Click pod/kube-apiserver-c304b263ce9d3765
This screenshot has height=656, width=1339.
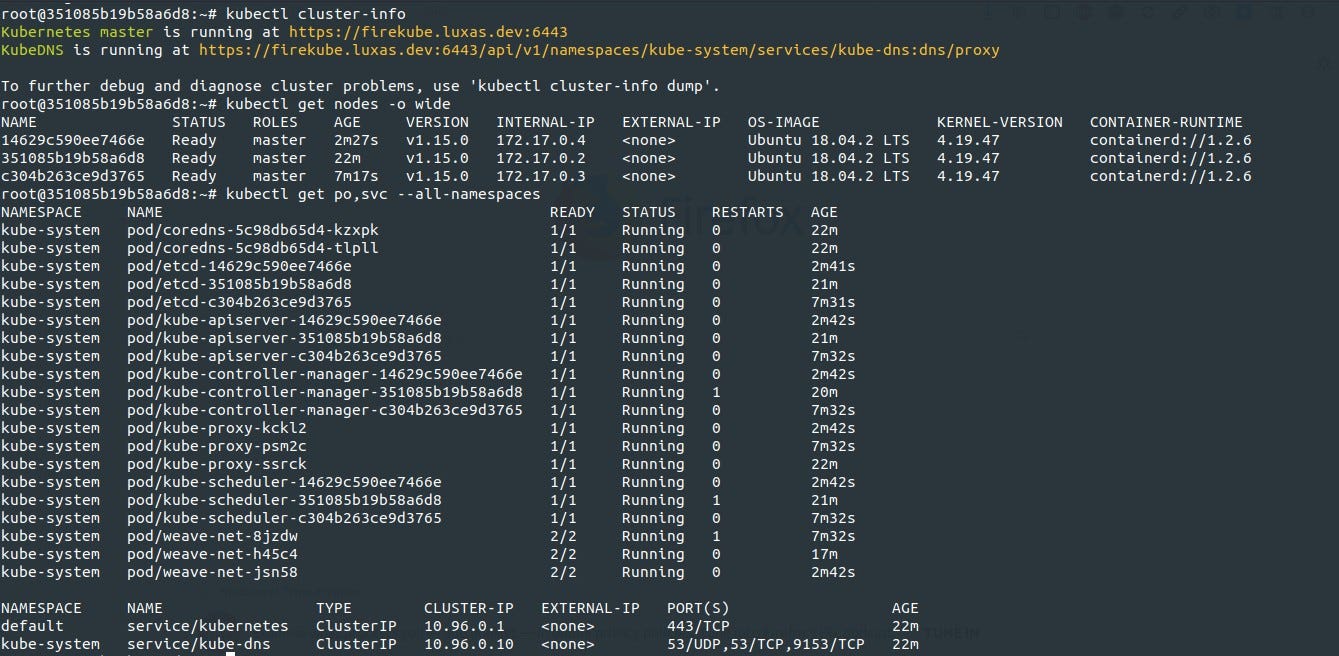284,356
